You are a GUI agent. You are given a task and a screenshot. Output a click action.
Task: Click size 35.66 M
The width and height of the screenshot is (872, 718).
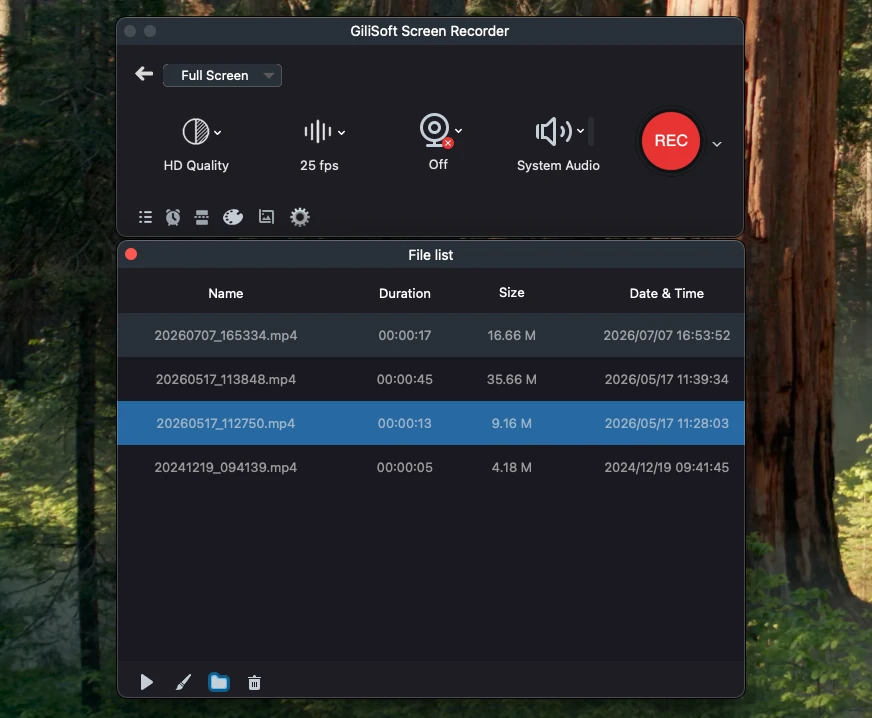pyautogui.click(x=512, y=379)
